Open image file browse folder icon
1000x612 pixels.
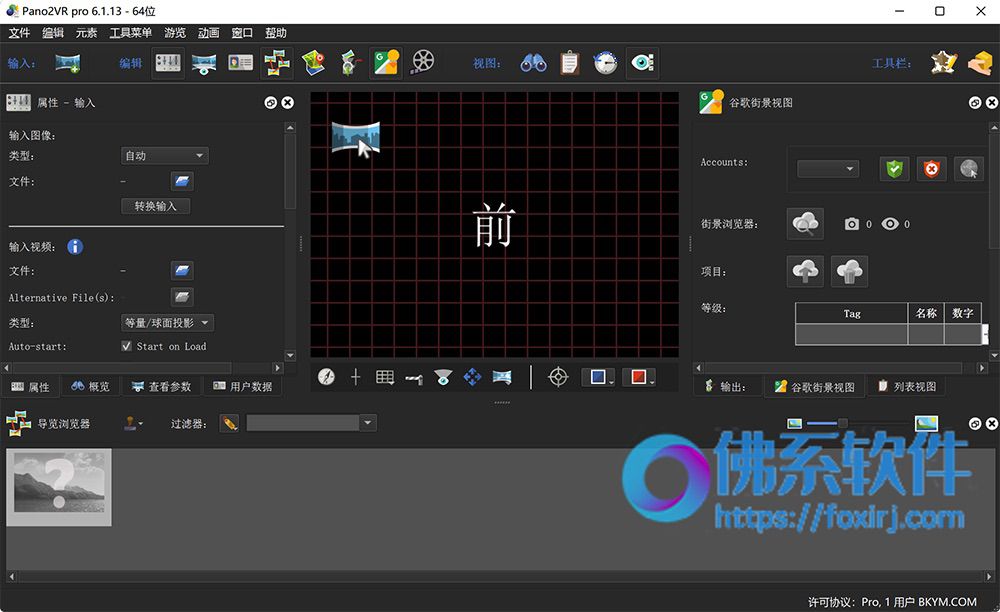coord(182,182)
